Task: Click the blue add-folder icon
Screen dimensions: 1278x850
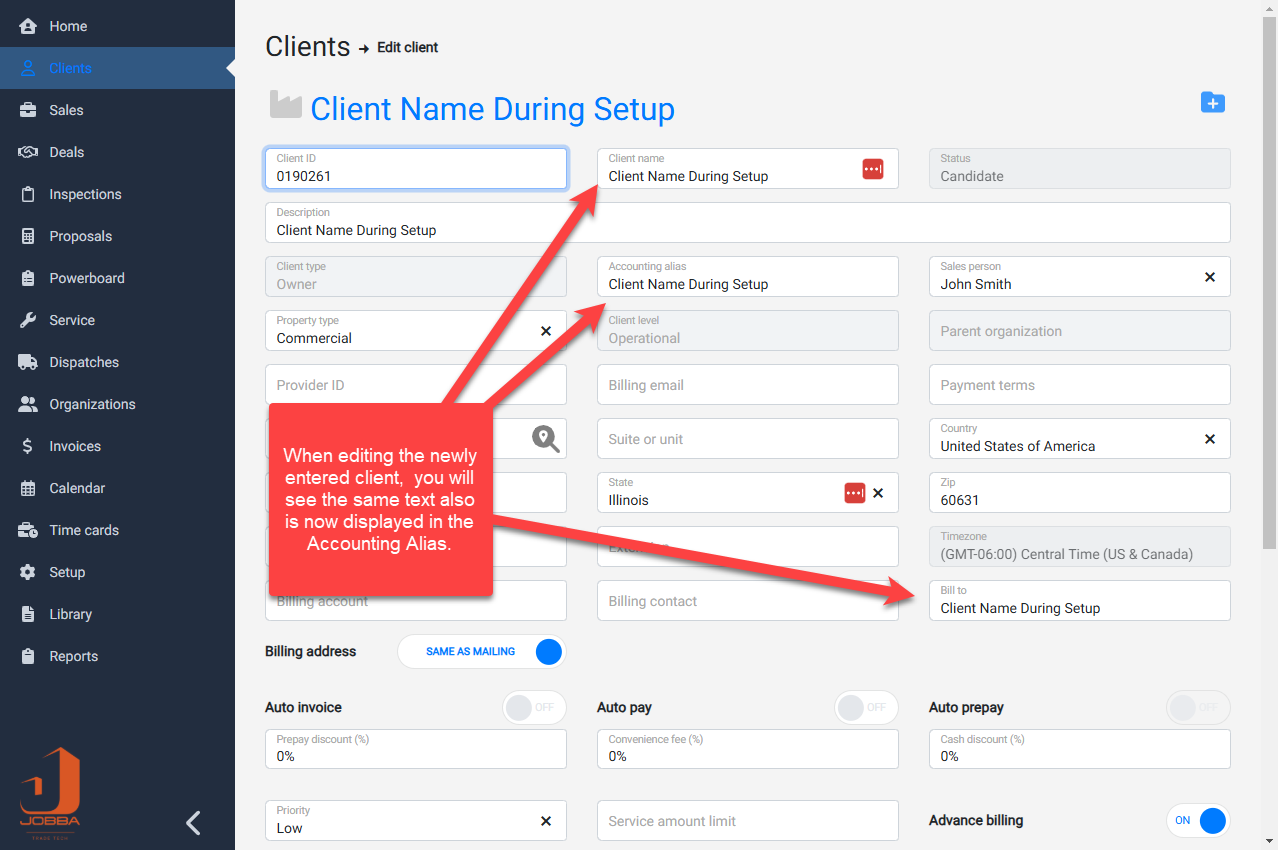Action: click(1212, 103)
